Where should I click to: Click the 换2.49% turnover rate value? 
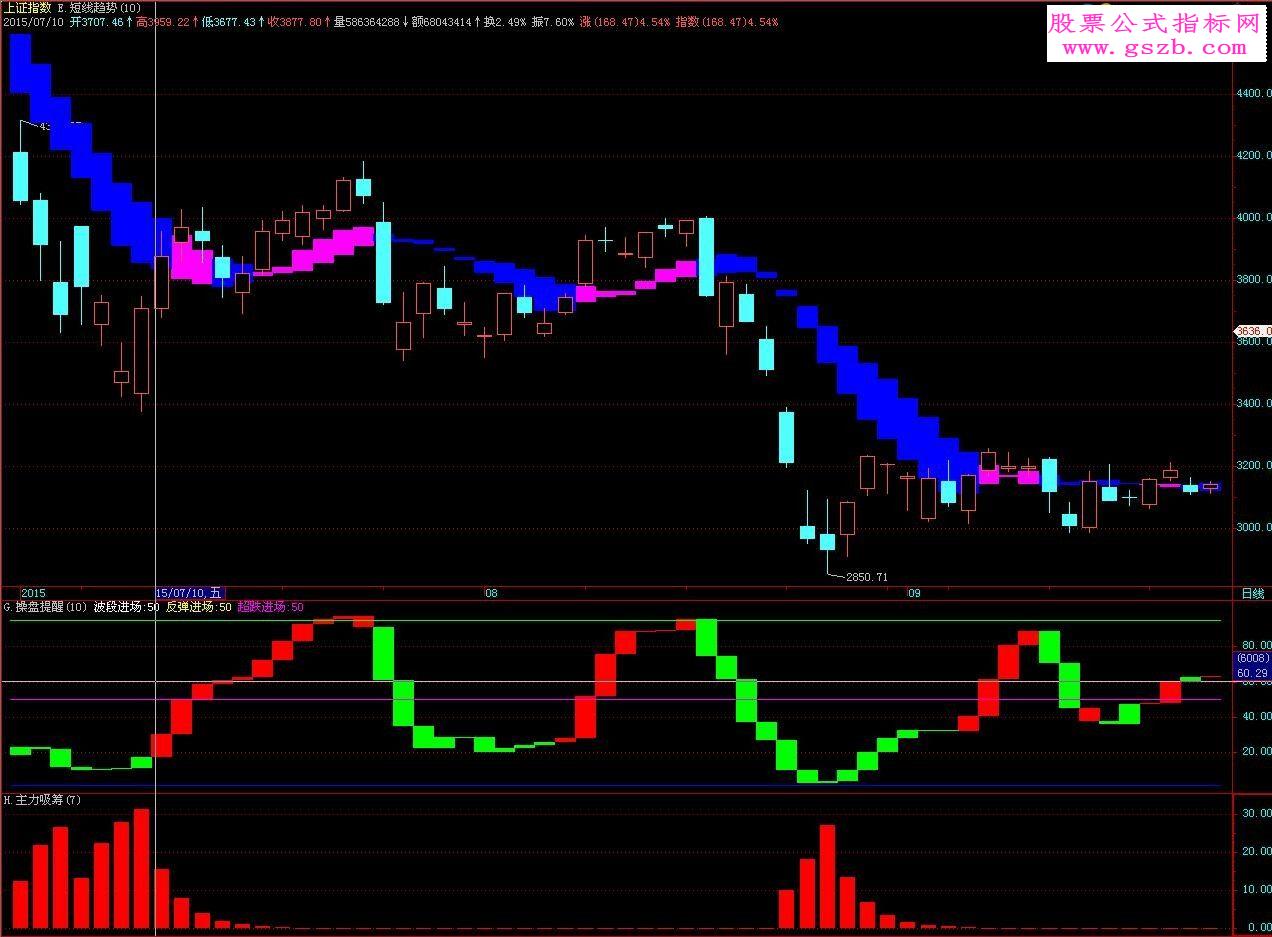click(503, 20)
